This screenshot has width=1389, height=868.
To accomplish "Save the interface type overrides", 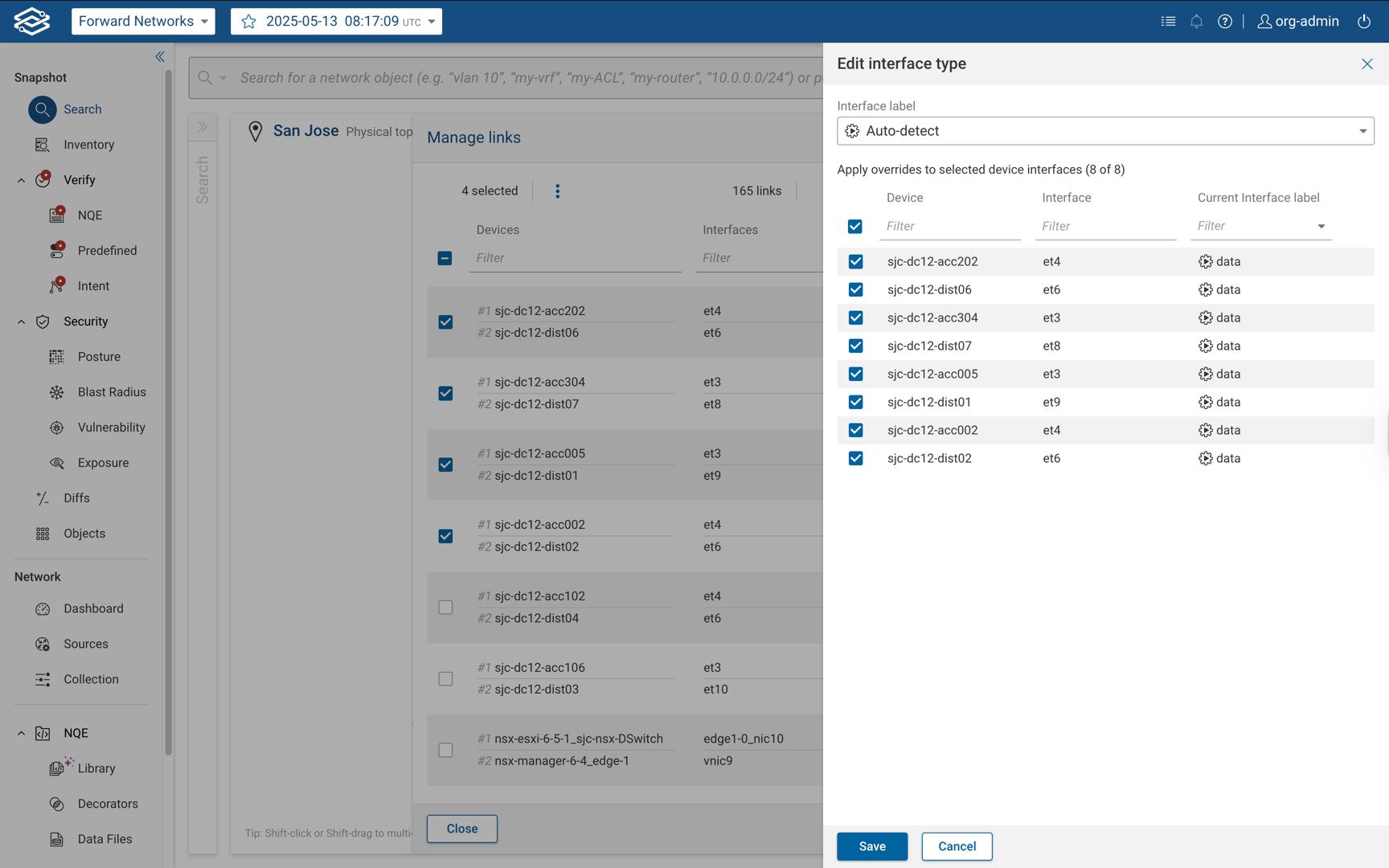I will pyautogui.click(x=871, y=846).
